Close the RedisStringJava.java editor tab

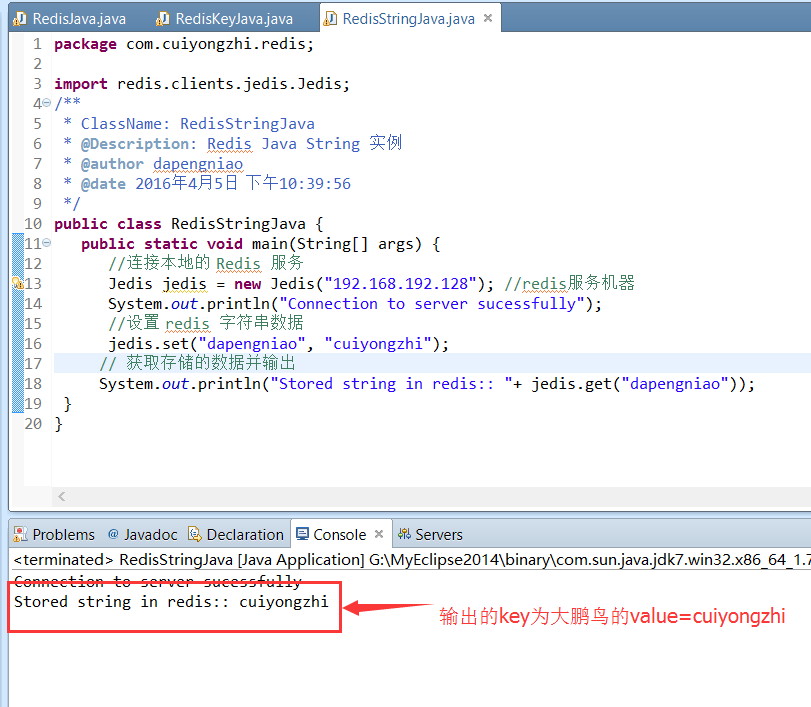click(488, 19)
